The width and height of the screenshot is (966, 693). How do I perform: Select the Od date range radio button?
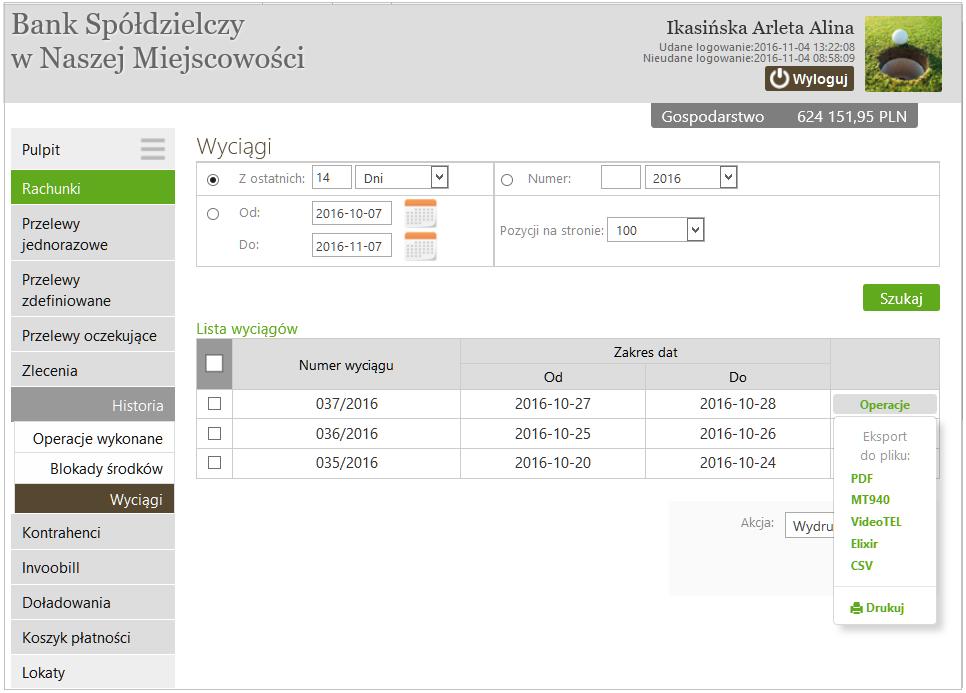pos(213,214)
